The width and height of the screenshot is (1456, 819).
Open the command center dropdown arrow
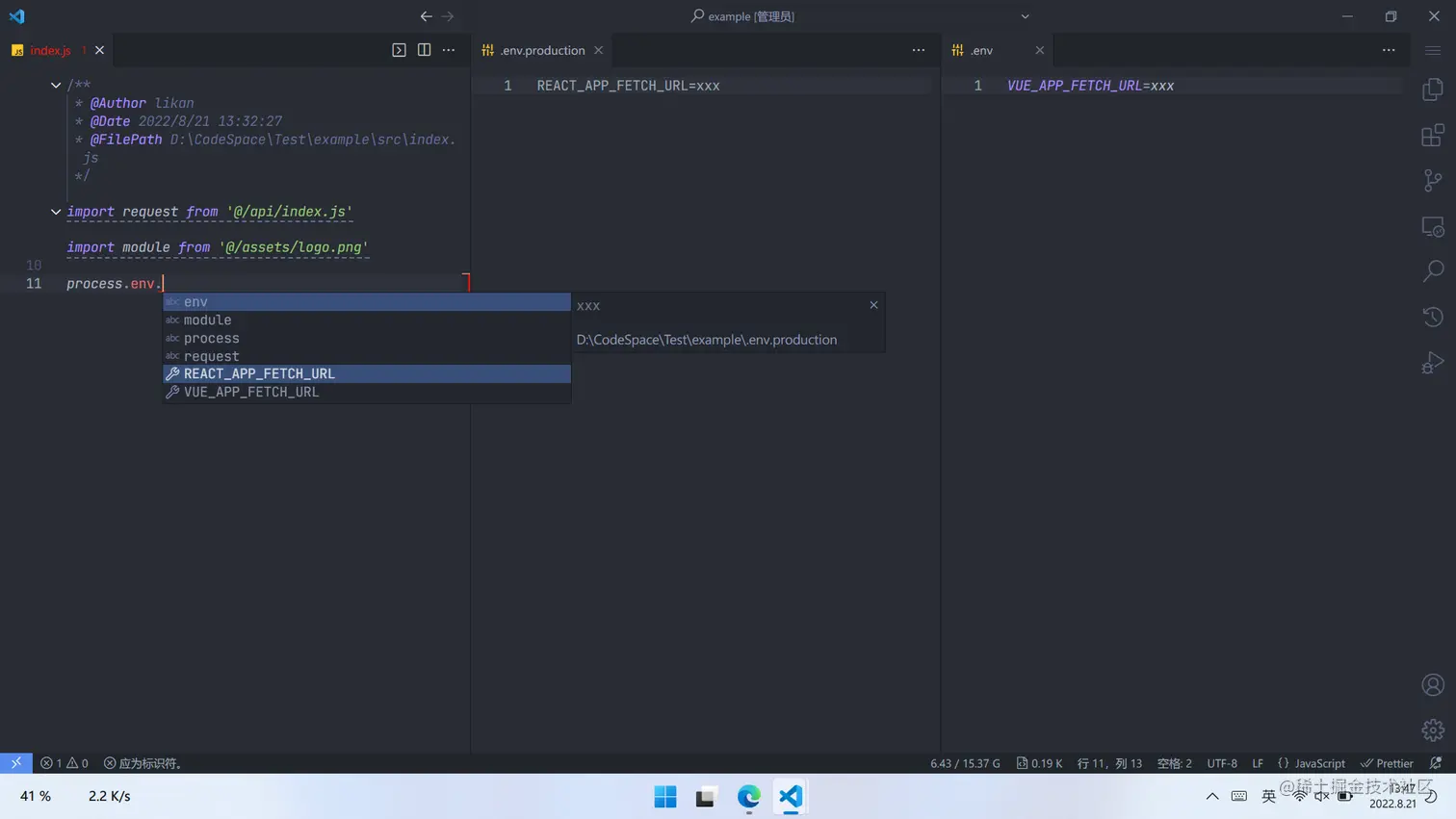pos(1025,16)
